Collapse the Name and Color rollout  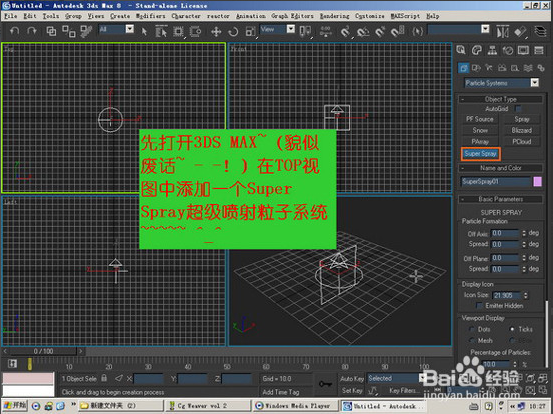tap(501, 168)
